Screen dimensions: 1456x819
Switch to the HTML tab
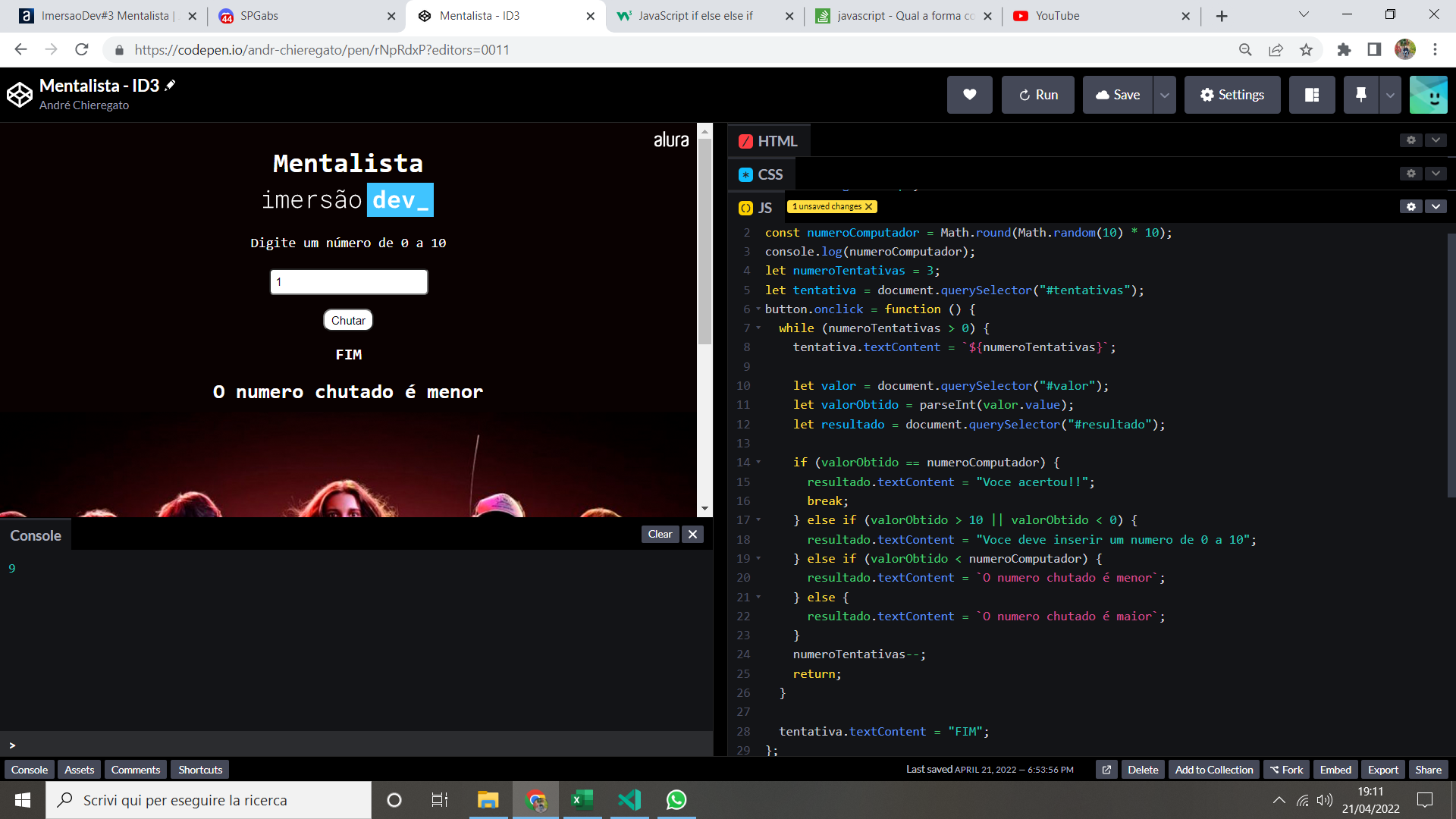click(778, 141)
